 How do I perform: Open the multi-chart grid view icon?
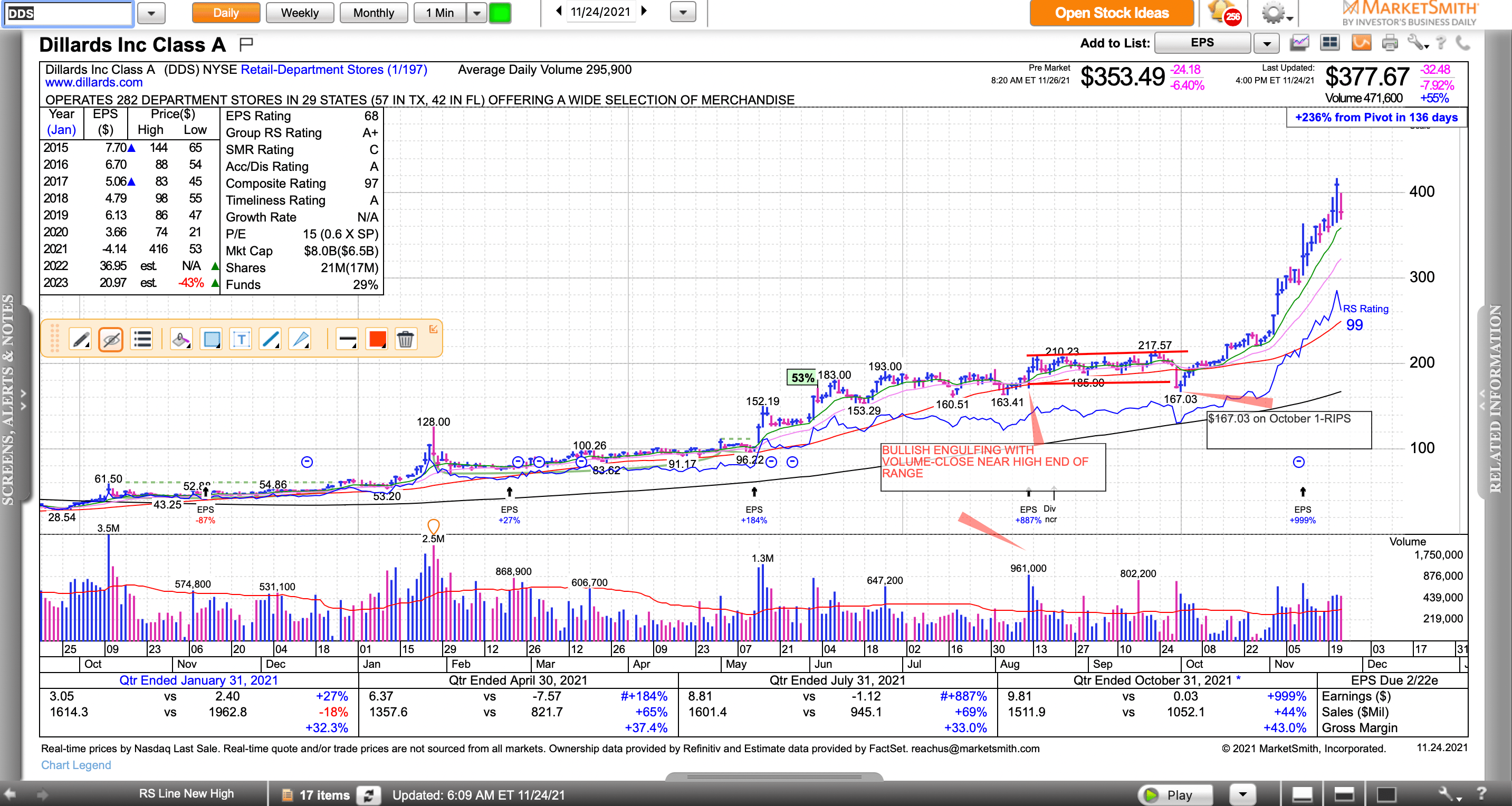(x=1329, y=43)
